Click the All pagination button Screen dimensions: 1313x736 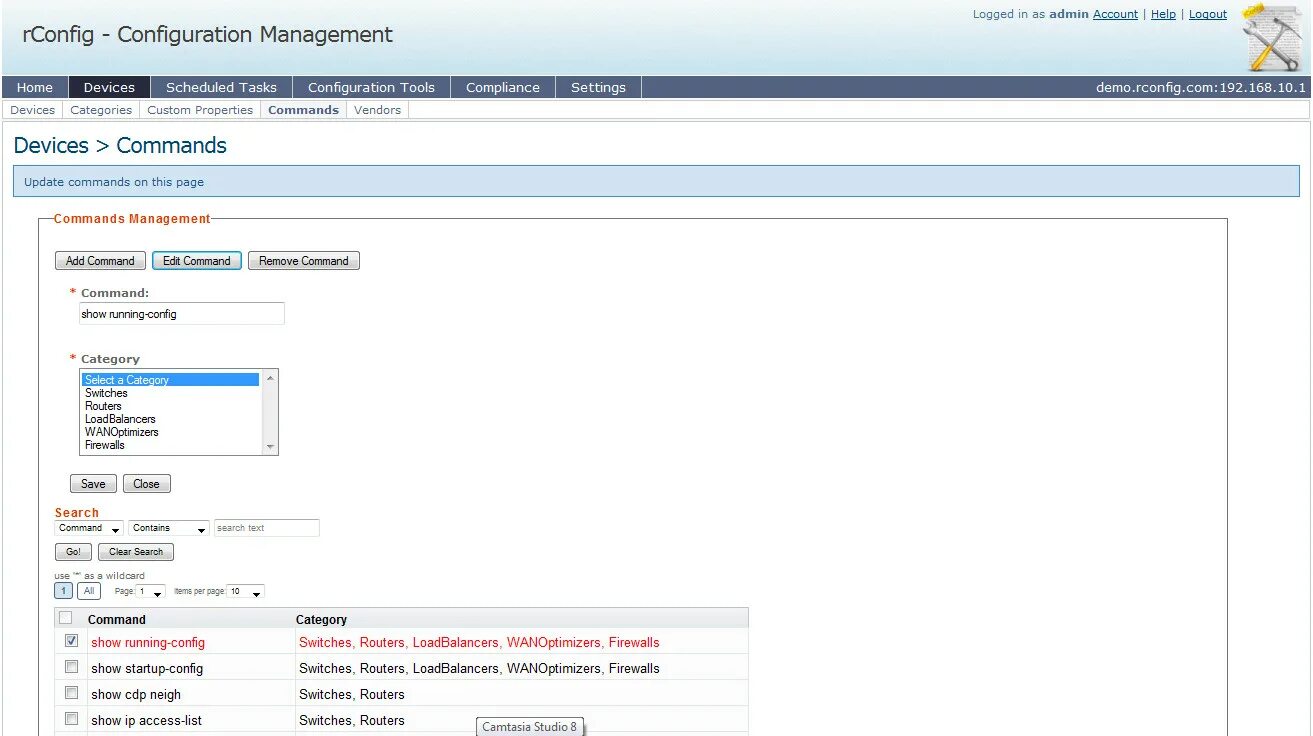tap(89, 591)
